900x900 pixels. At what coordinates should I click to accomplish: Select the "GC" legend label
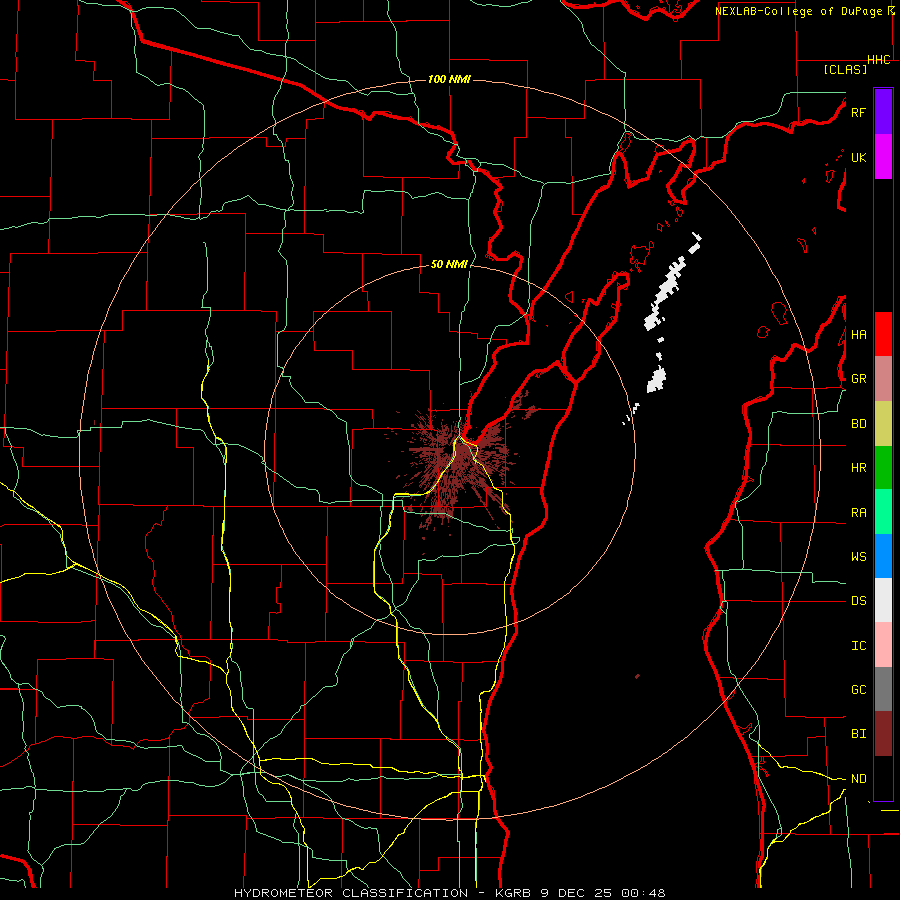[858, 690]
